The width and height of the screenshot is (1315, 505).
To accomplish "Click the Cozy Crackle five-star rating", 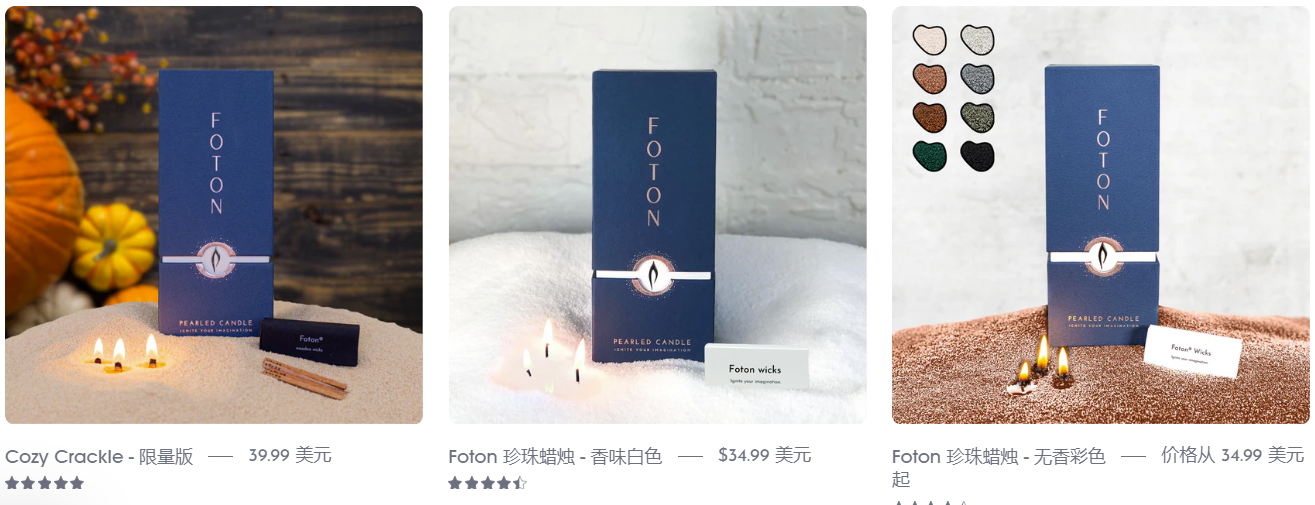I will click(44, 483).
